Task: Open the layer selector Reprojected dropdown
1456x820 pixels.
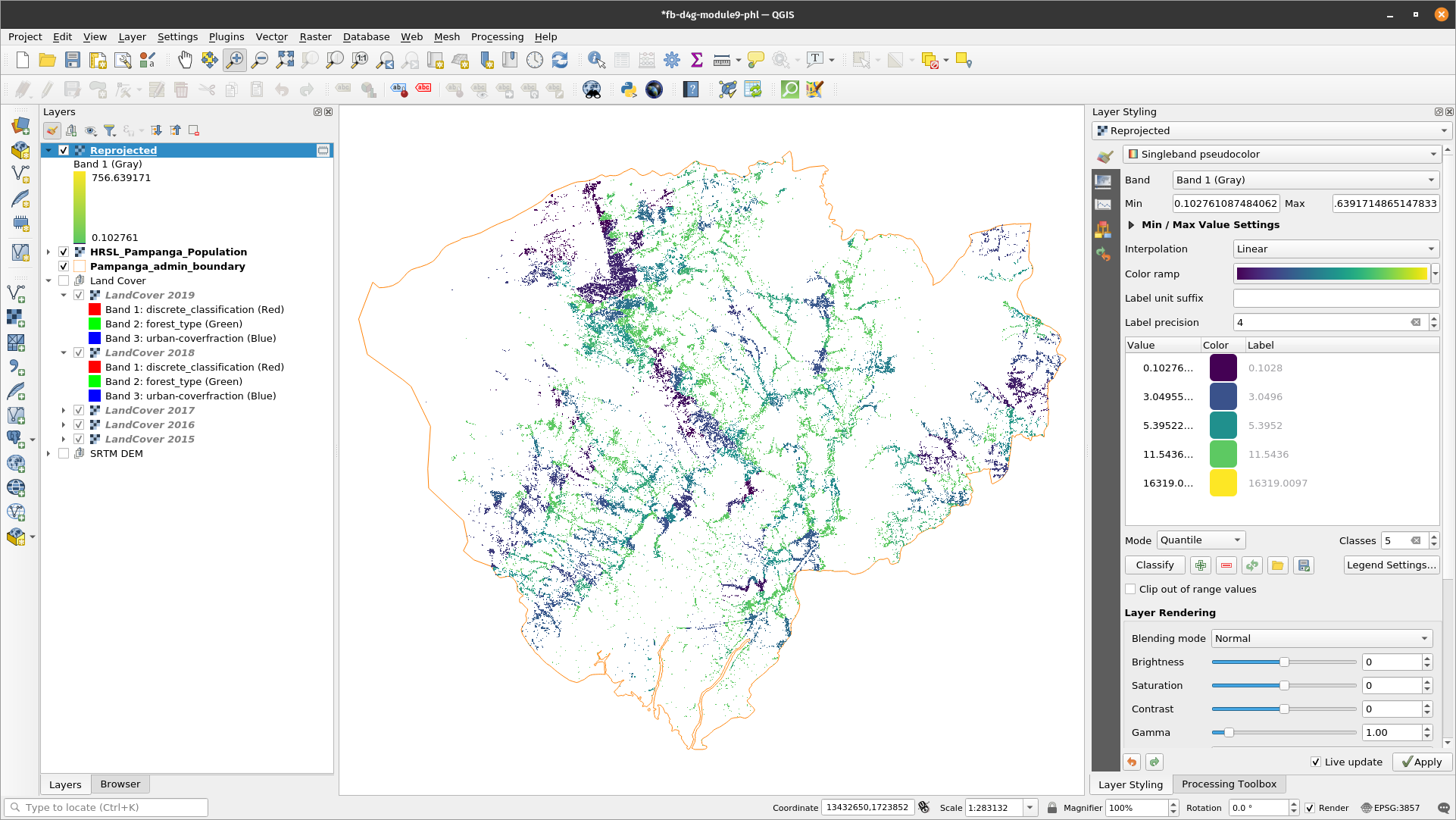Action: (1272, 130)
